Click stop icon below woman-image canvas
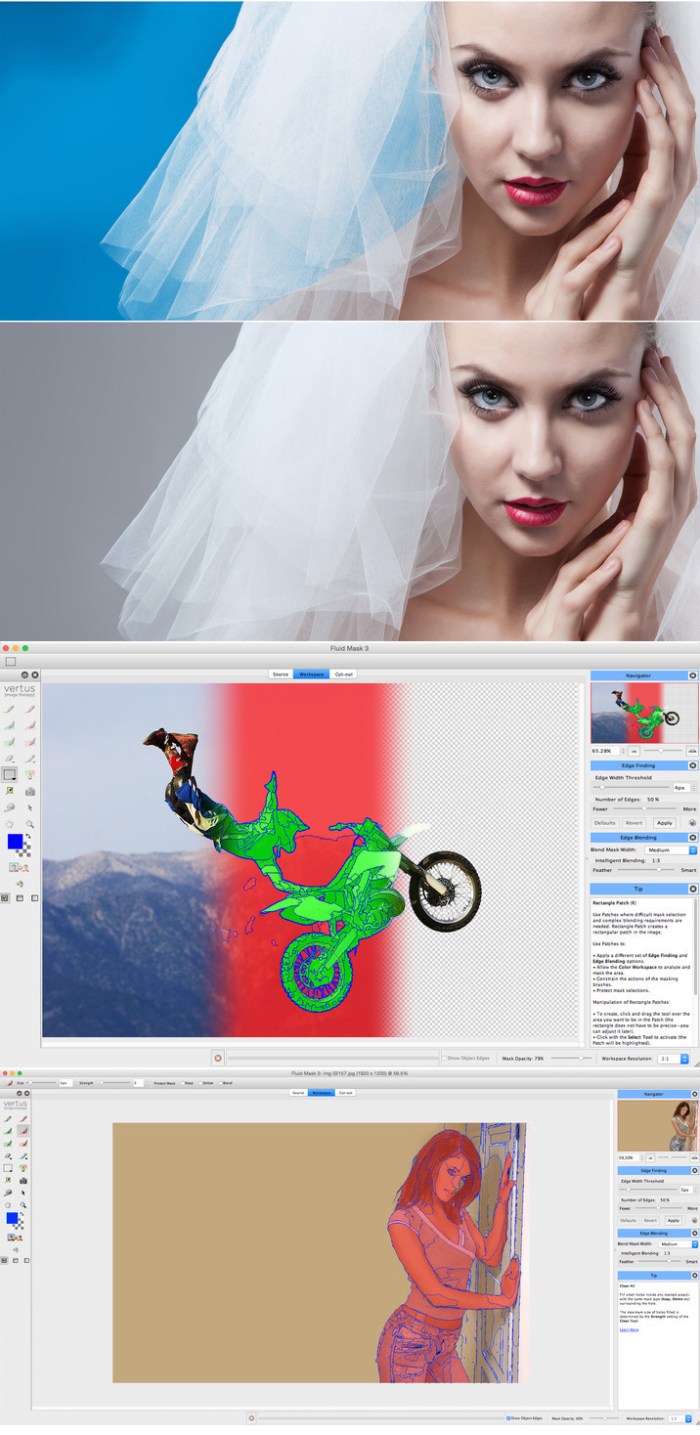This screenshot has width=700, height=1435. point(251,1418)
